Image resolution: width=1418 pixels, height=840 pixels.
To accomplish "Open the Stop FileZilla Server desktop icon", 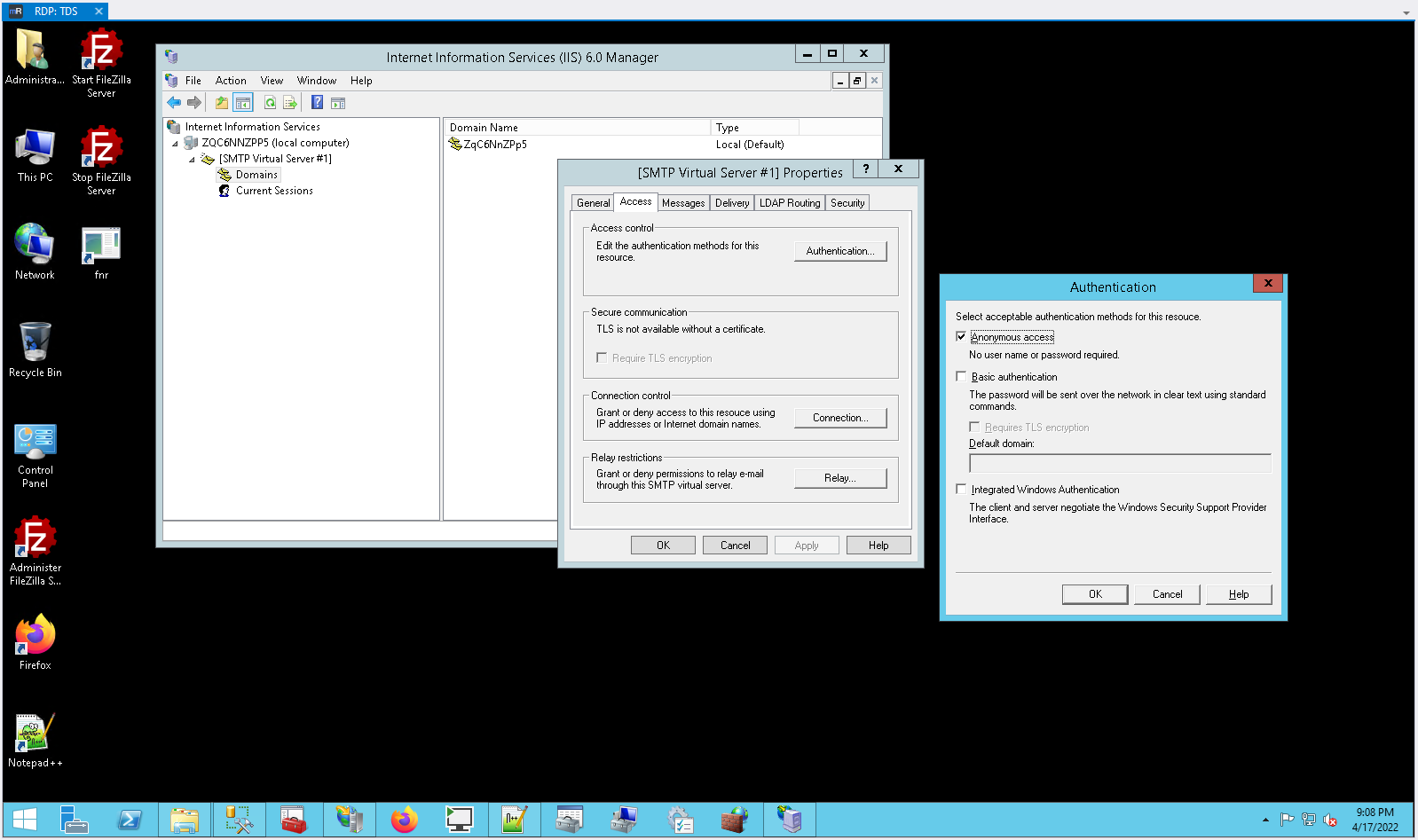I will pos(101,160).
